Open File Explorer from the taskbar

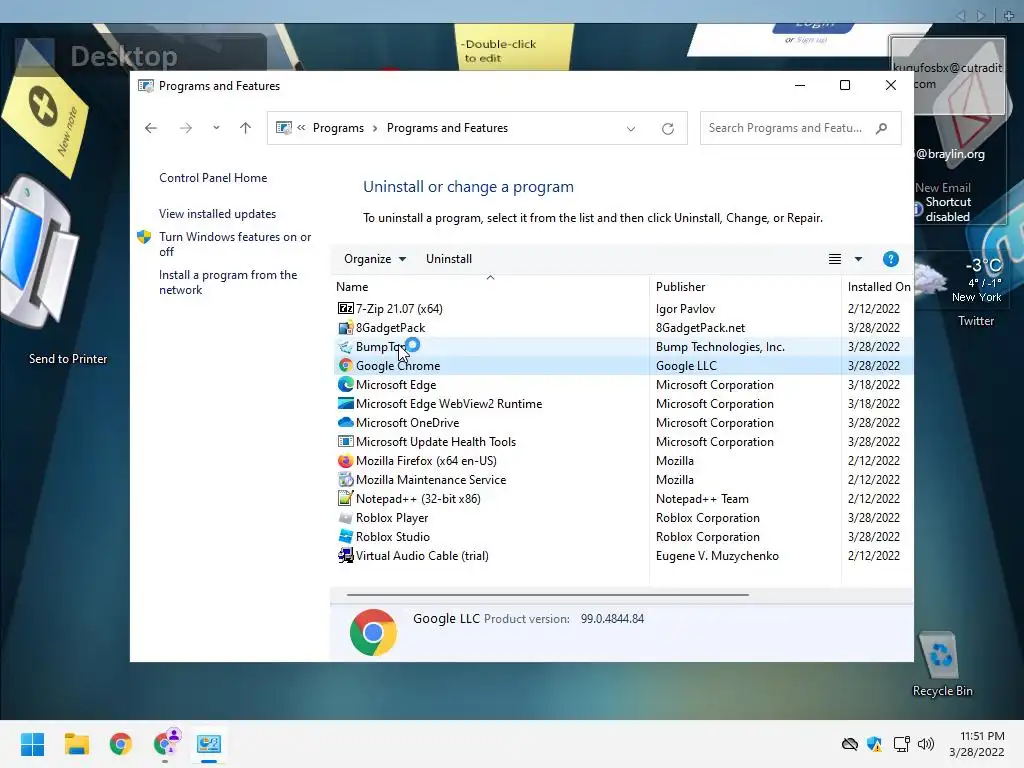(76, 743)
